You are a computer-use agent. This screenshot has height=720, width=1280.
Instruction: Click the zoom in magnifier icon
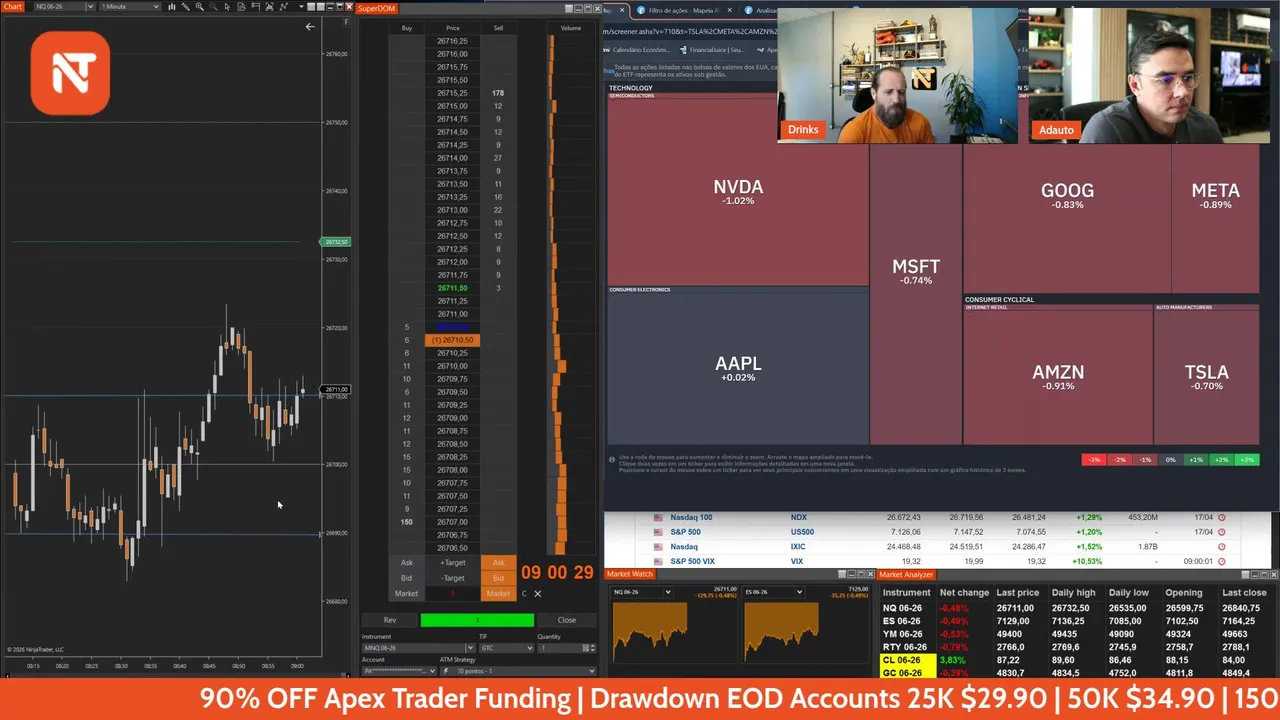(200, 6)
